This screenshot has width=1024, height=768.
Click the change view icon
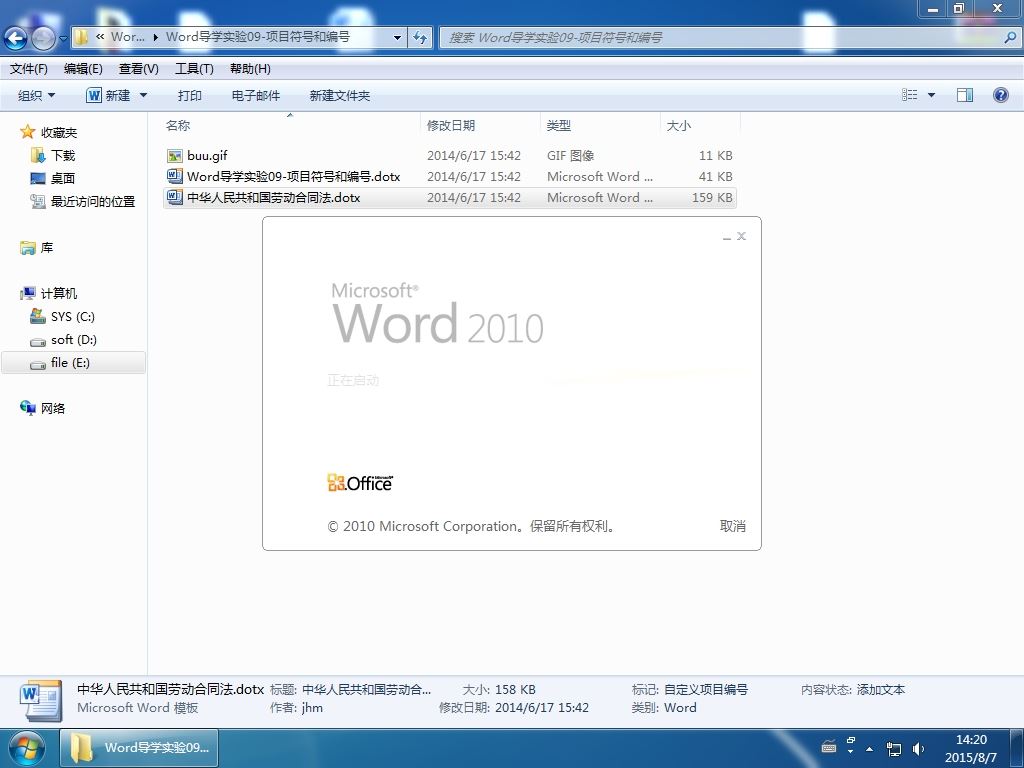pyautogui.click(x=910, y=95)
